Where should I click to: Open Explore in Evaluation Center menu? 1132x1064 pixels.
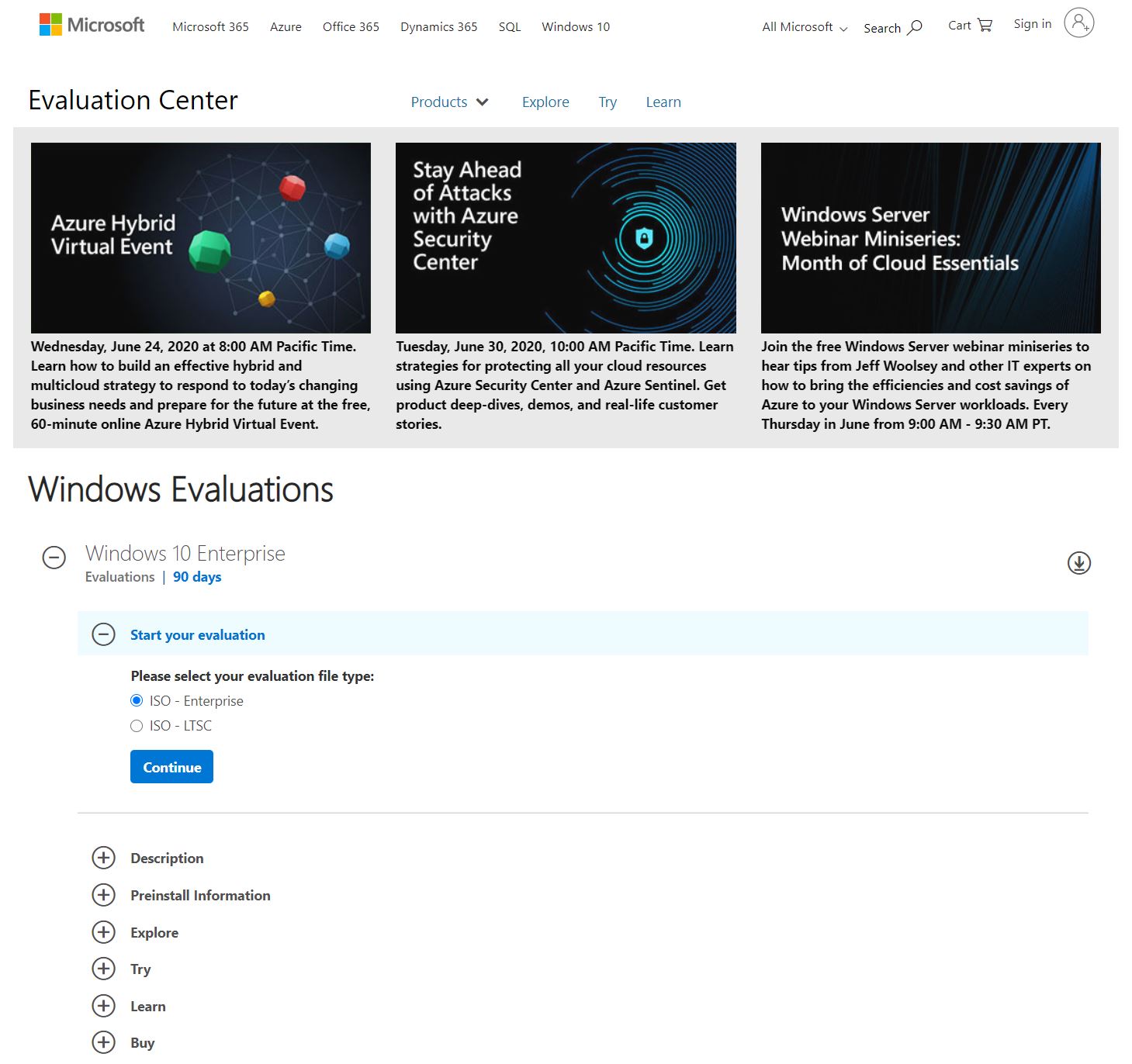tap(545, 102)
